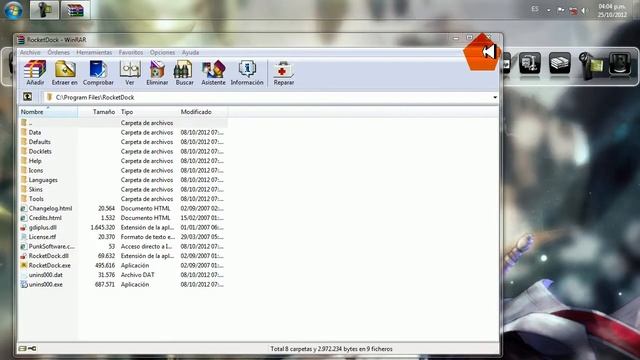640x360 pixels.
Task: Click the drive icon in status bar
Action: pyautogui.click(x=22, y=349)
